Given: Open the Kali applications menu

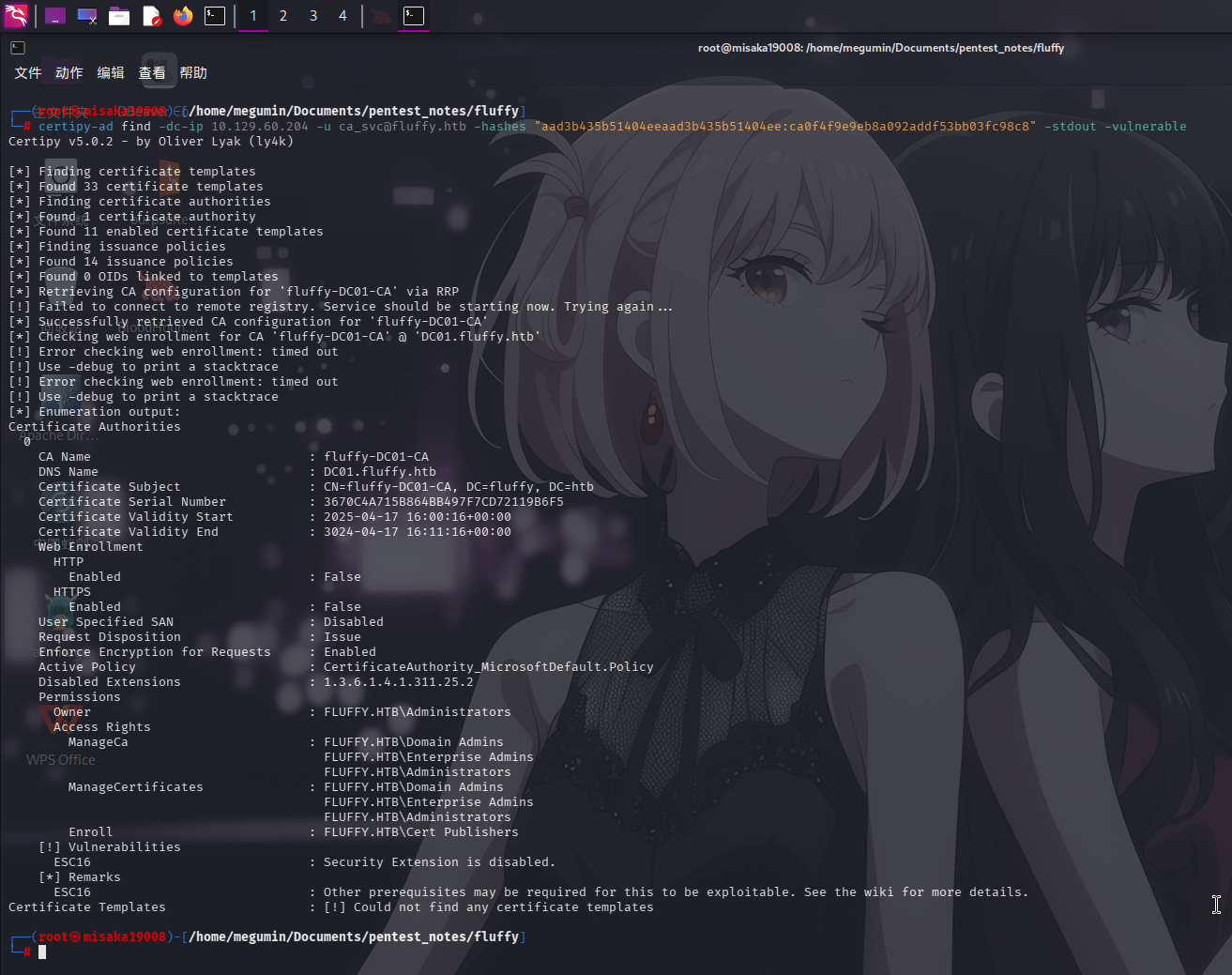Looking at the screenshot, I should [x=16, y=16].
